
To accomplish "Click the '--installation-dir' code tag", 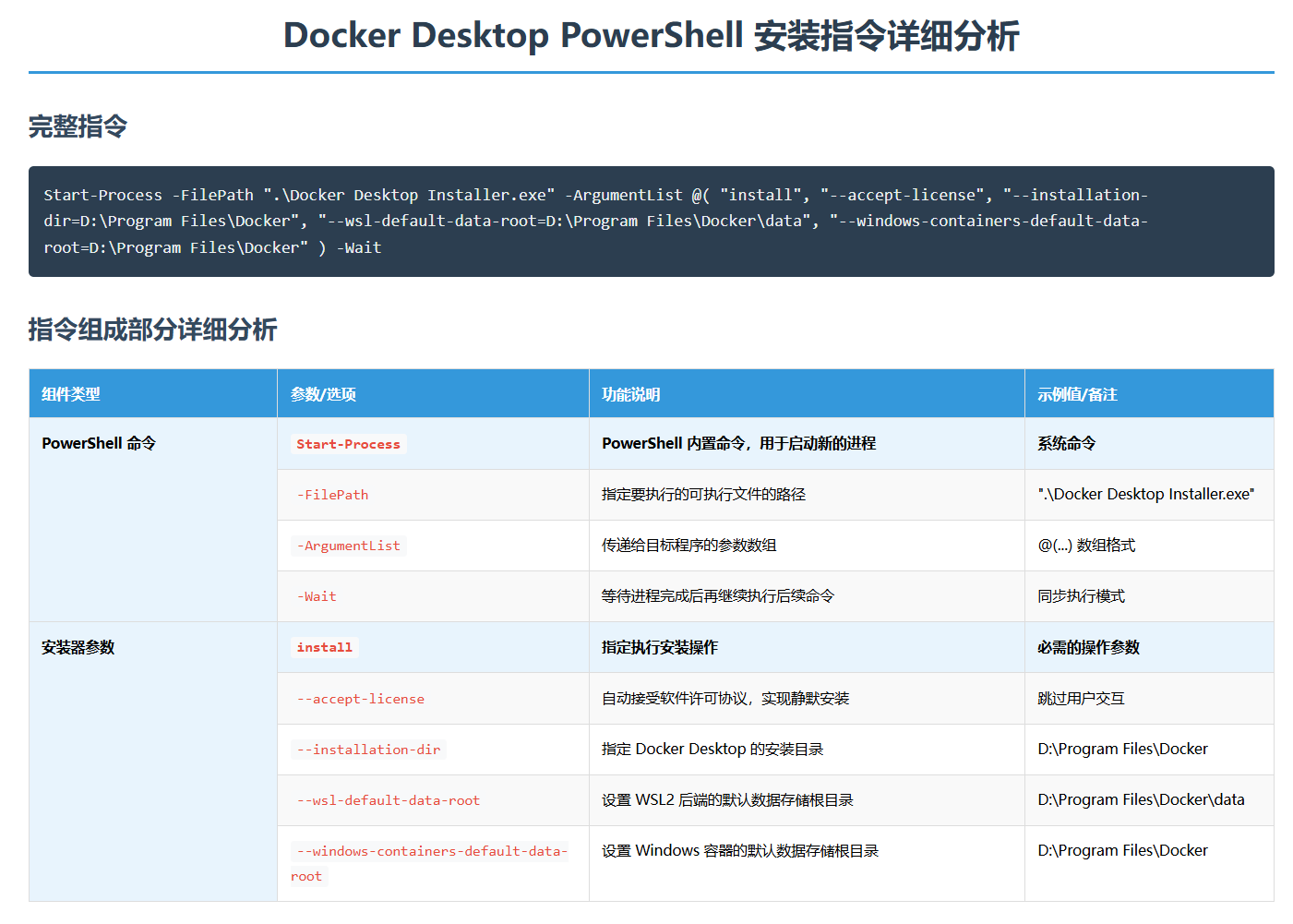I will click(368, 750).
